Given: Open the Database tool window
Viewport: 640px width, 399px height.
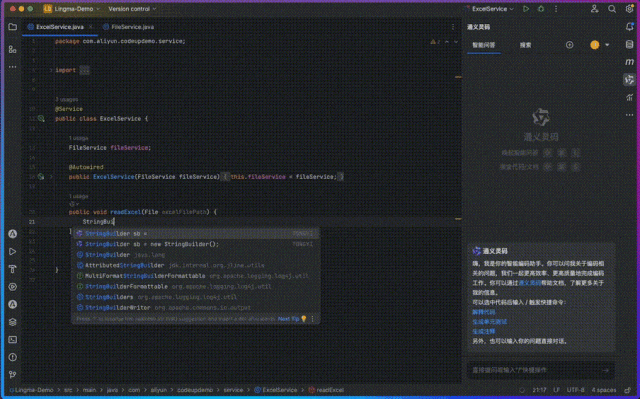Looking at the screenshot, I should click(629, 44).
